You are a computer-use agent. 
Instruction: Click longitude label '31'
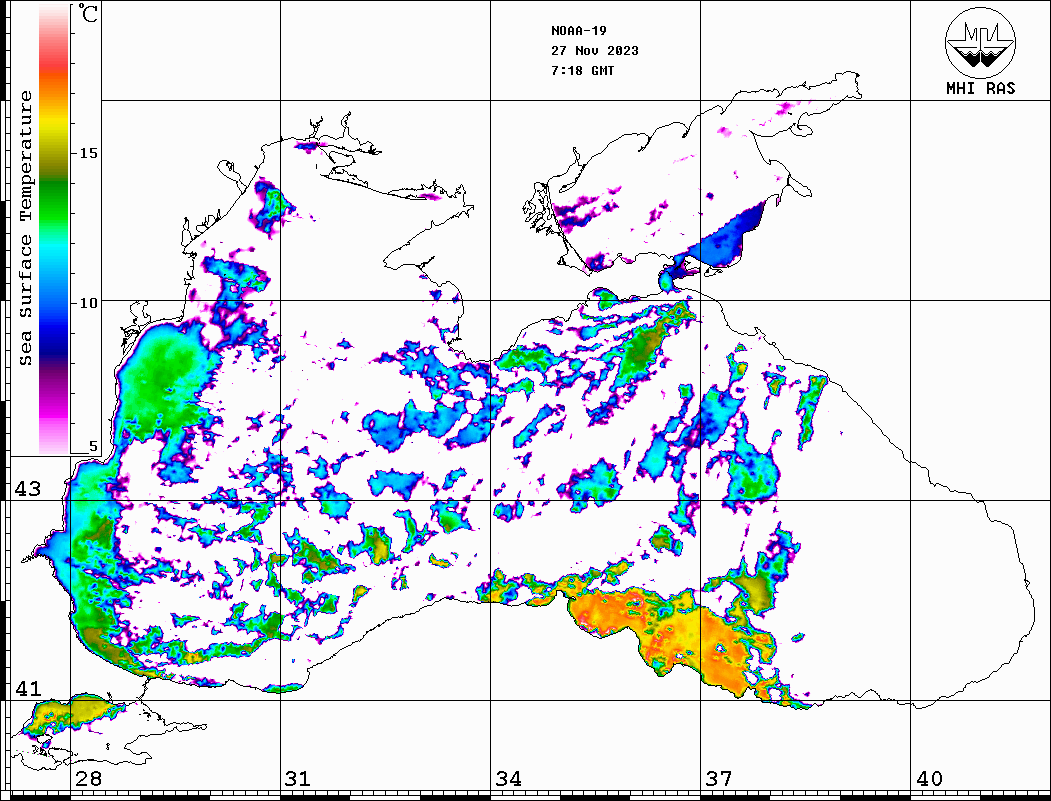coord(298,779)
